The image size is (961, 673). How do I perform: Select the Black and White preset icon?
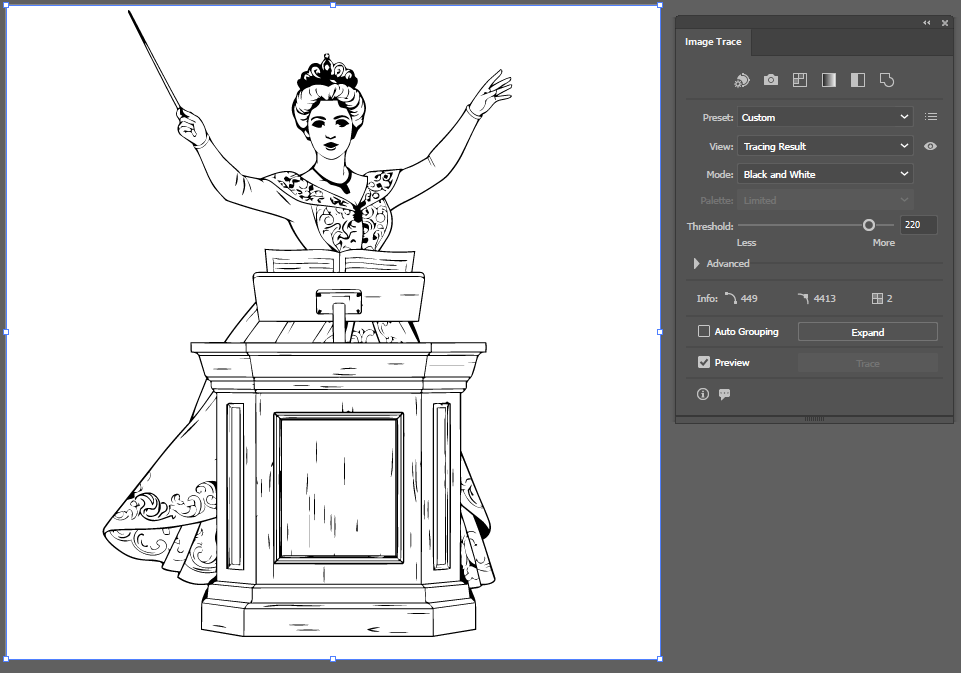coord(857,80)
